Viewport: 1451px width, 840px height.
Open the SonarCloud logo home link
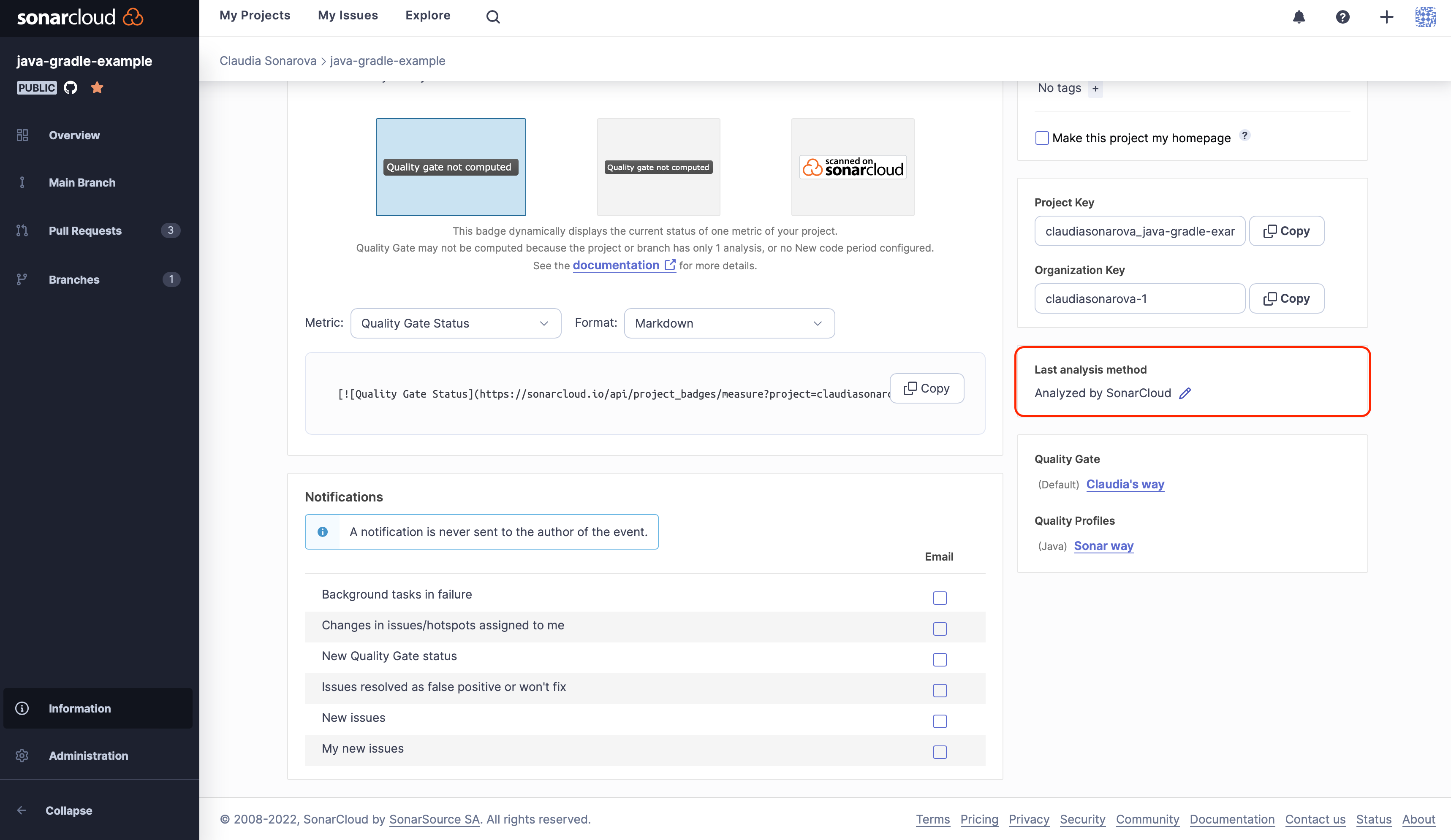(x=79, y=17)
